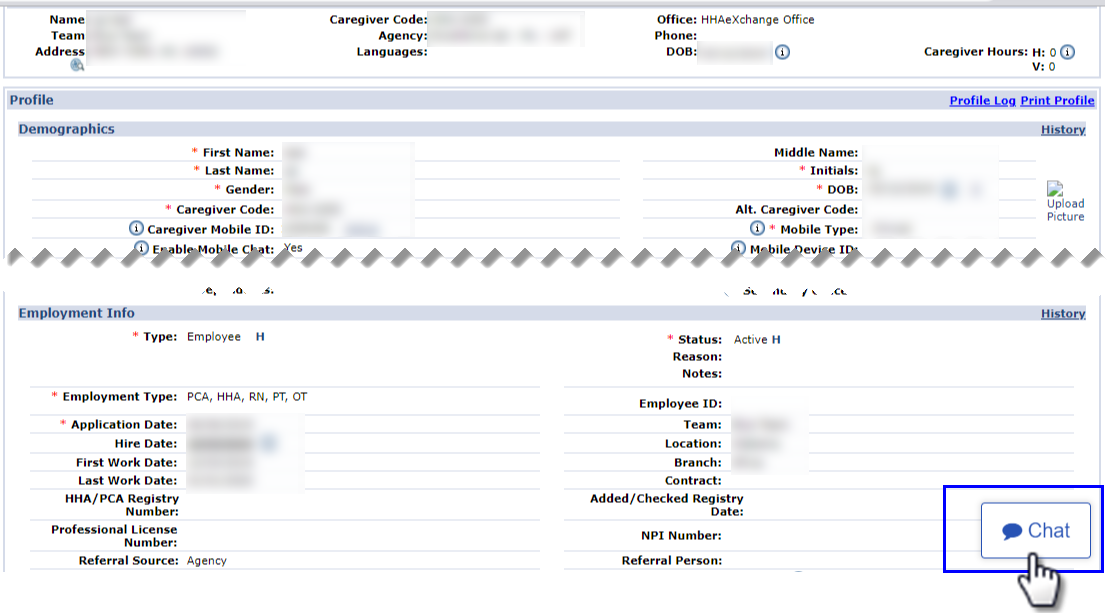1110x613 pixels.
Task: Open the Chat button
Action: click(x=1035, y=531)
